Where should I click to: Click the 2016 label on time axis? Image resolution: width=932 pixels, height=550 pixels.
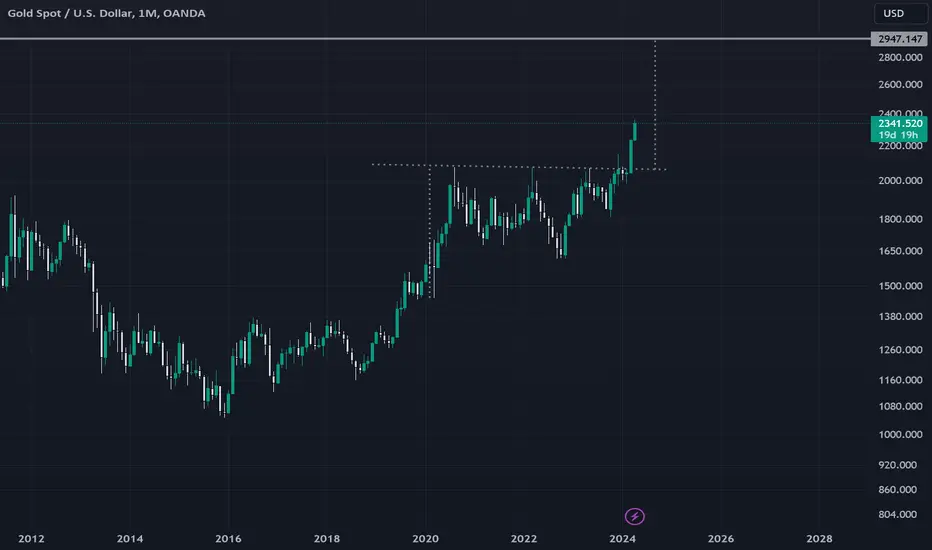pos(228,539)
